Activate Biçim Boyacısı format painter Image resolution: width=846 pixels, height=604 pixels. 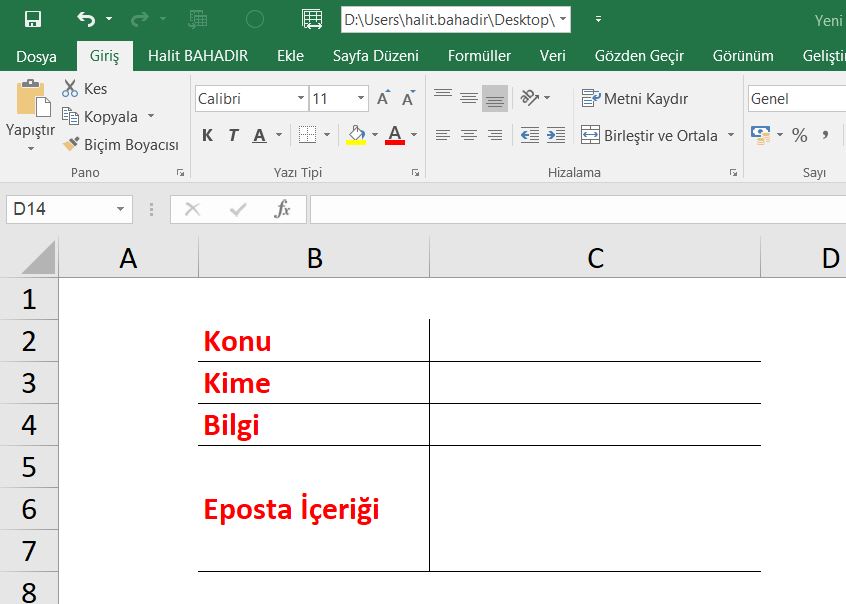(121, 145)
